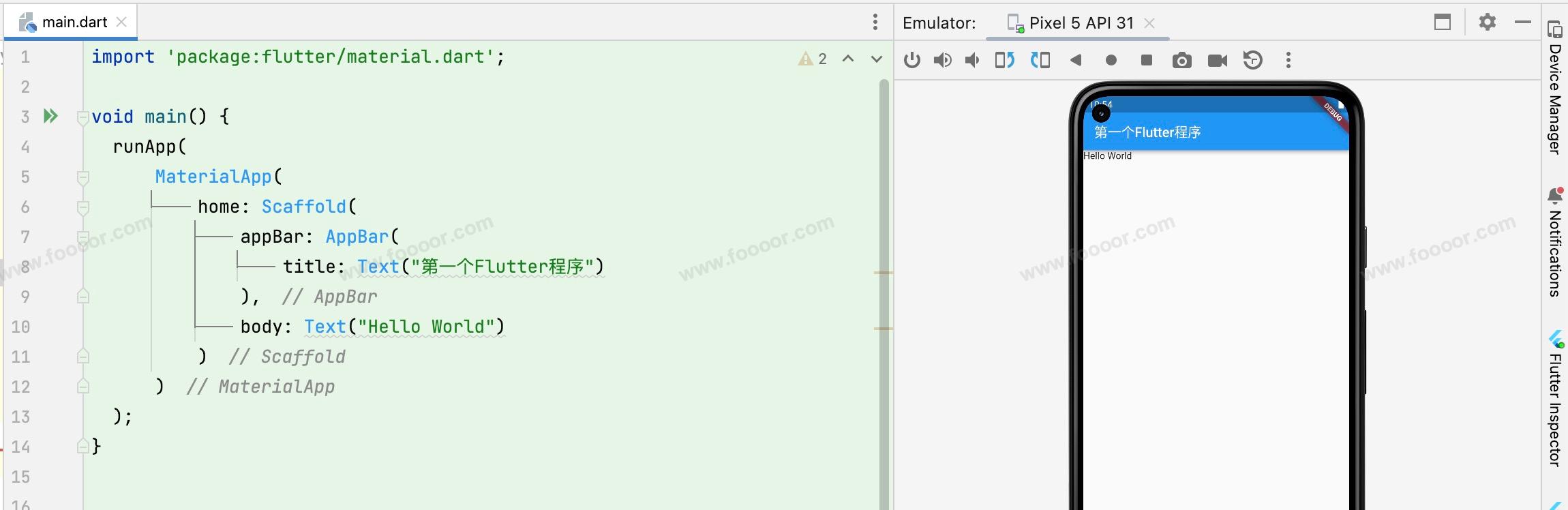The height and width of the screenshot is (510, 1568).
Task: Select the main.dart editor tab
Action: pos(74,22)
